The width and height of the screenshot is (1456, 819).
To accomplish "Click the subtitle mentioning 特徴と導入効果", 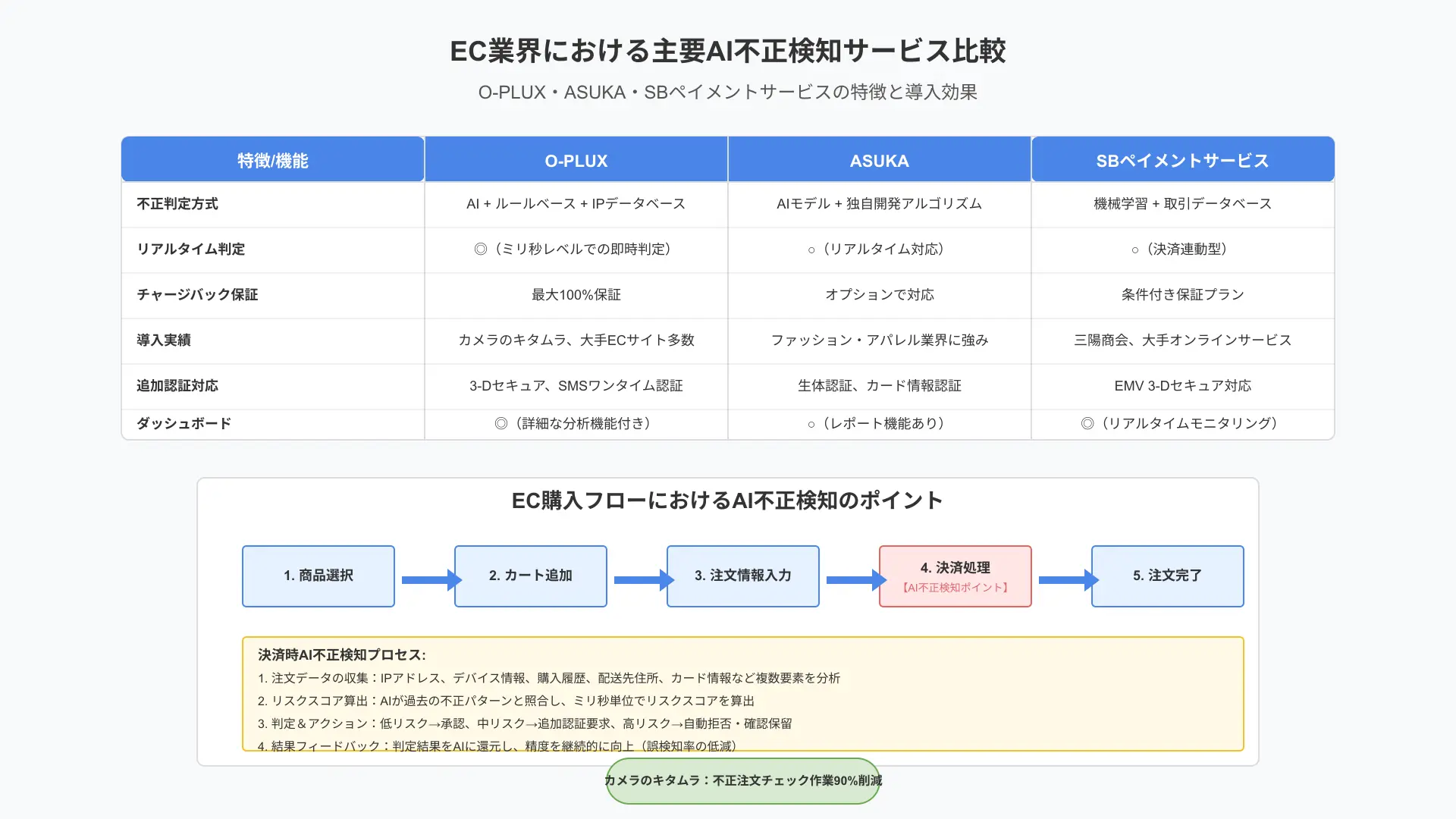I will pyautogui.click(x=728, y=93).
